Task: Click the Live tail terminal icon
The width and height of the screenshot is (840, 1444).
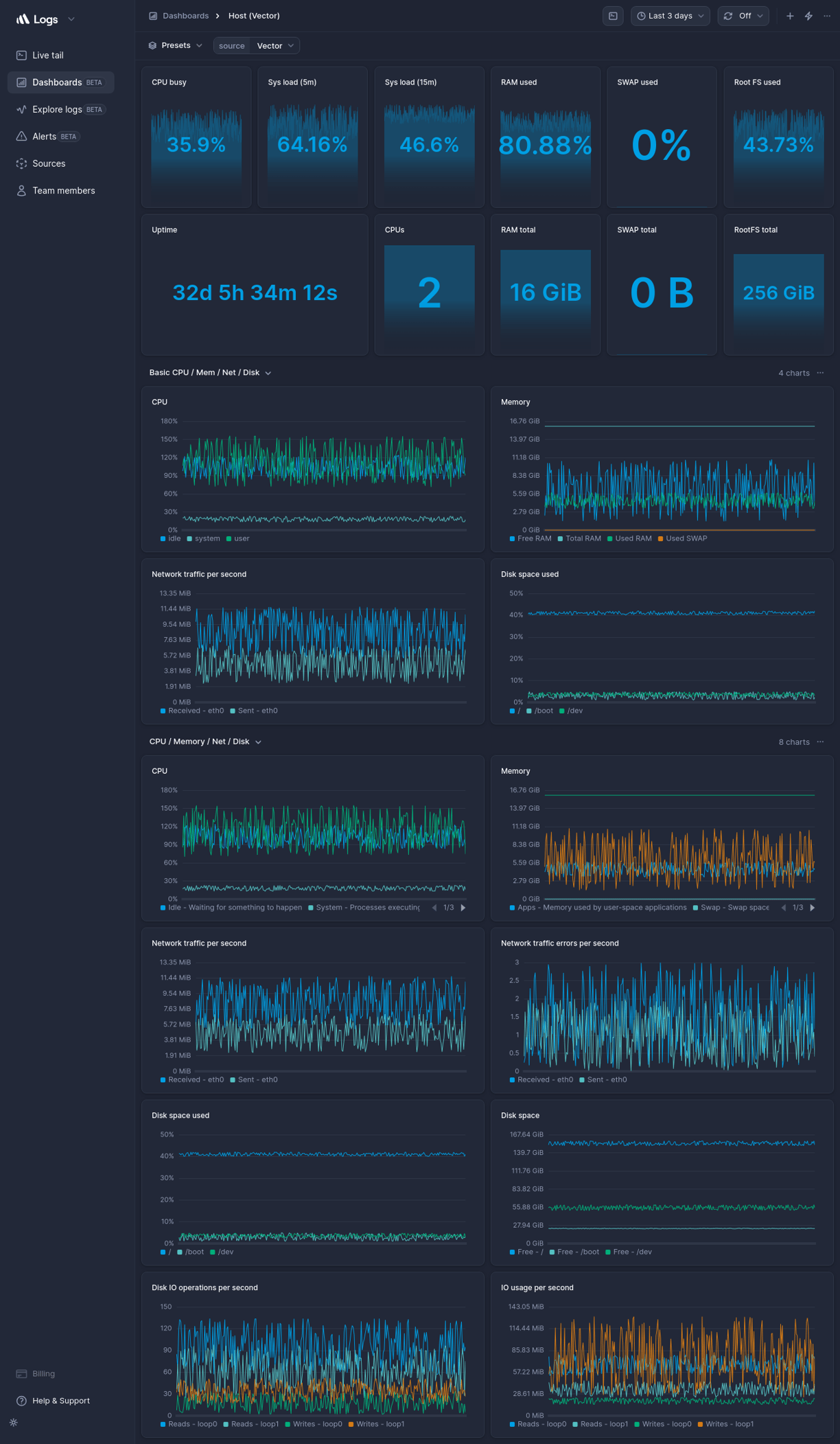Action: tap(21, 55)
